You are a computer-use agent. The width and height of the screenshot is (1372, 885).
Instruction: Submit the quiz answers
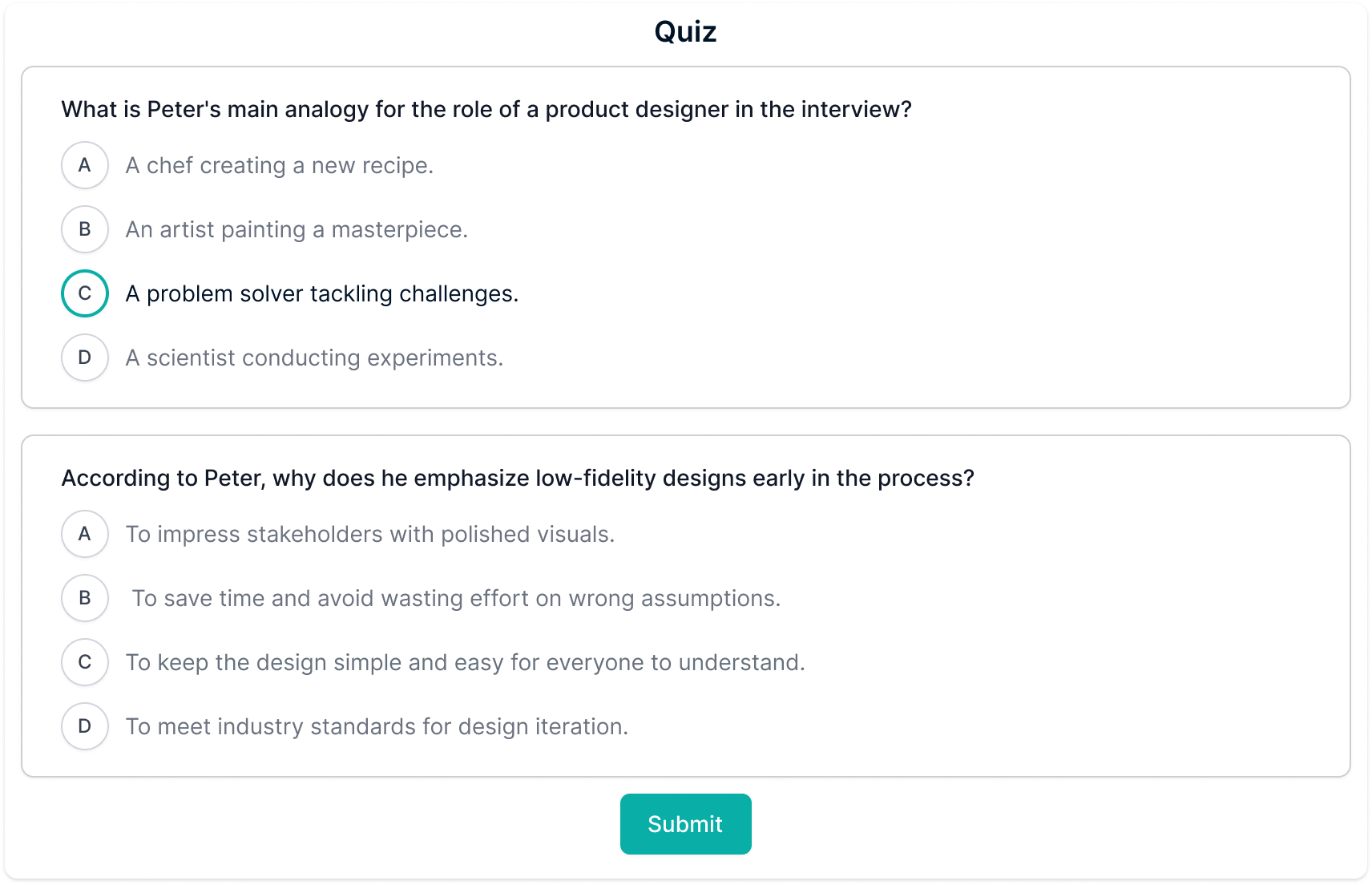point(685,823)
